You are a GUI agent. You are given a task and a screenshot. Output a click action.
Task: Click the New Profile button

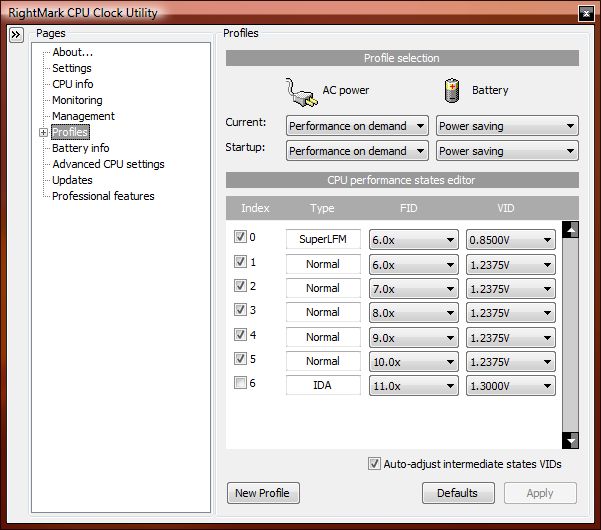click(263, 493)
